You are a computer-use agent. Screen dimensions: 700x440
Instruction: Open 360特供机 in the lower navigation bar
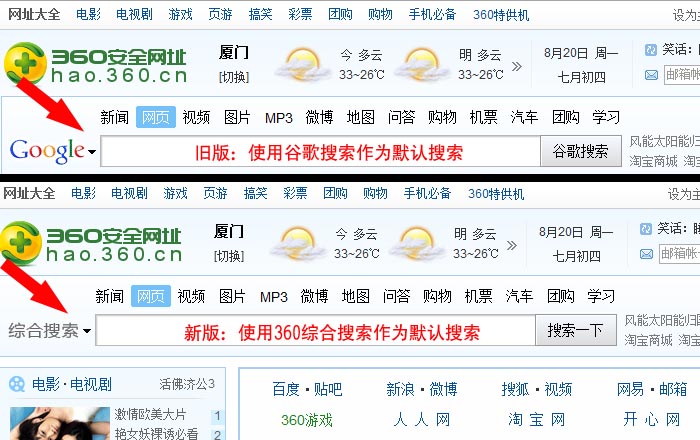[496, 194]
